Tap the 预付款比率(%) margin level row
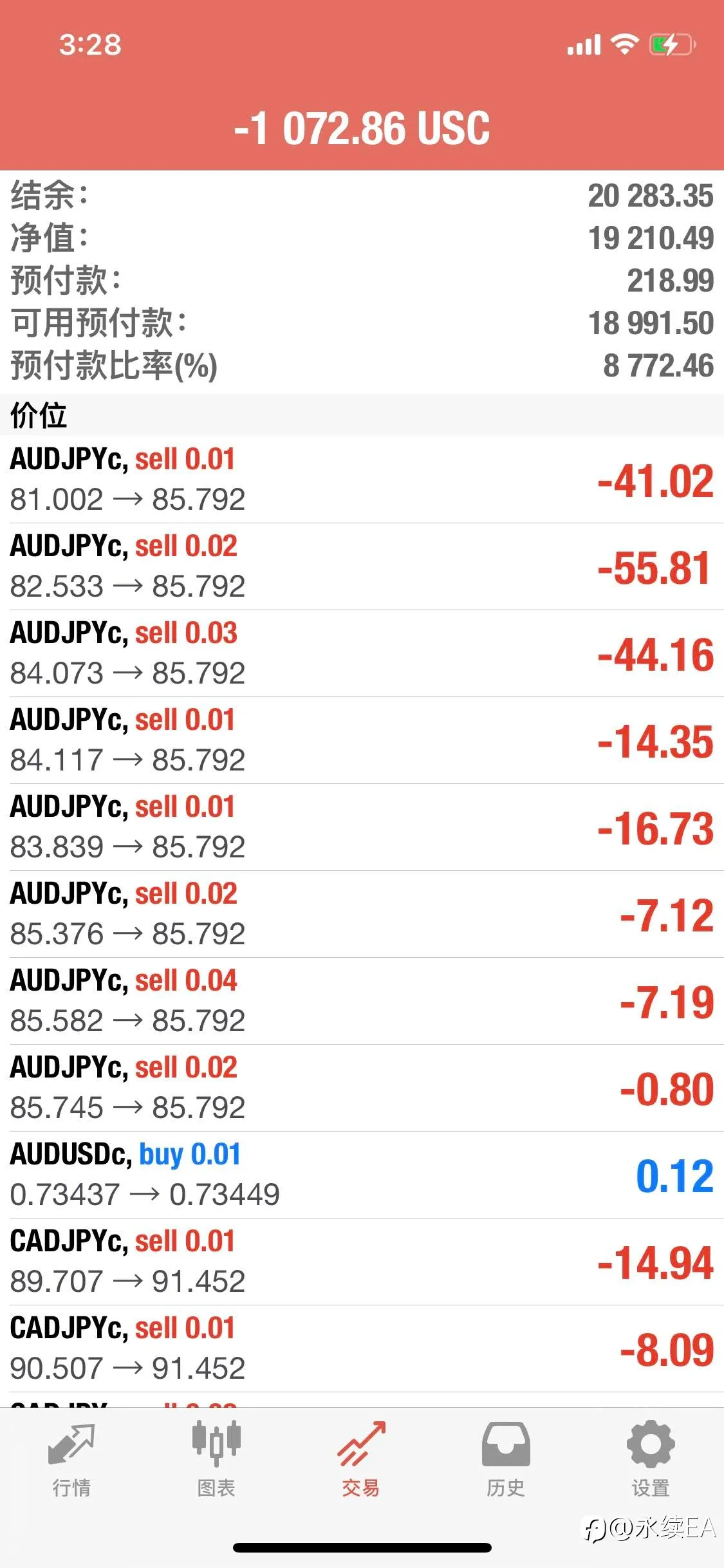The height and width of the screenshot is (1568, 724). pos(362,365)
